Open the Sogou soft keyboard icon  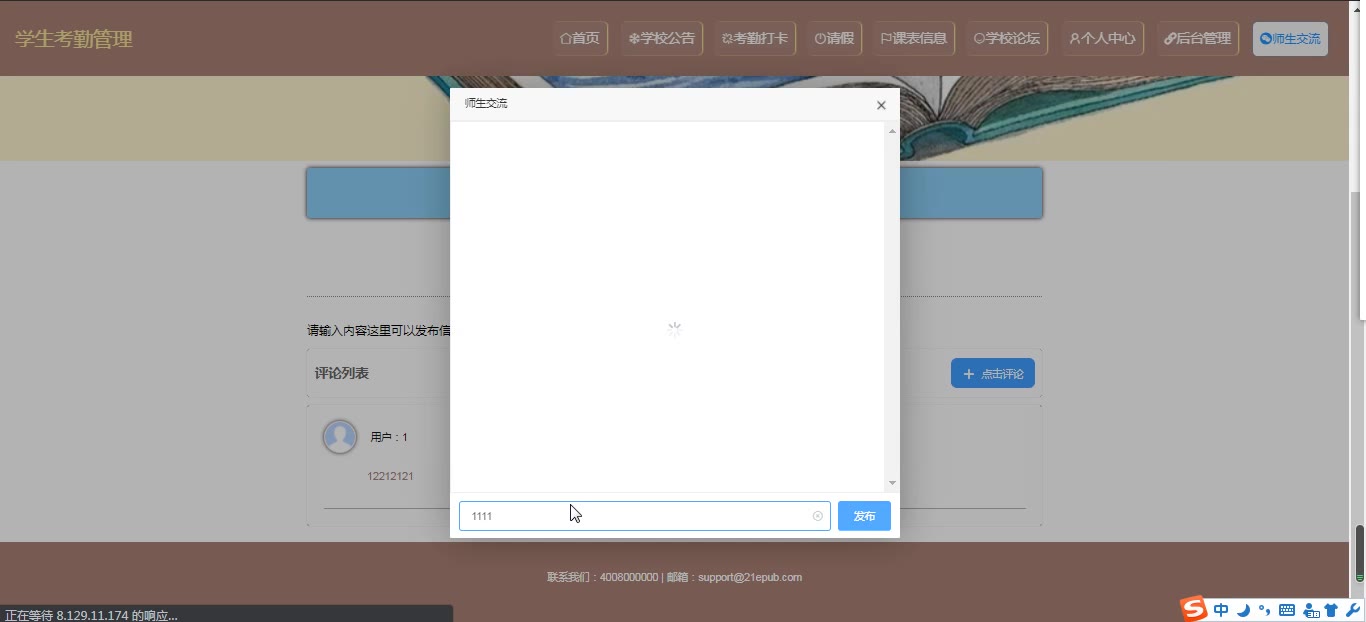point(1287,610)
